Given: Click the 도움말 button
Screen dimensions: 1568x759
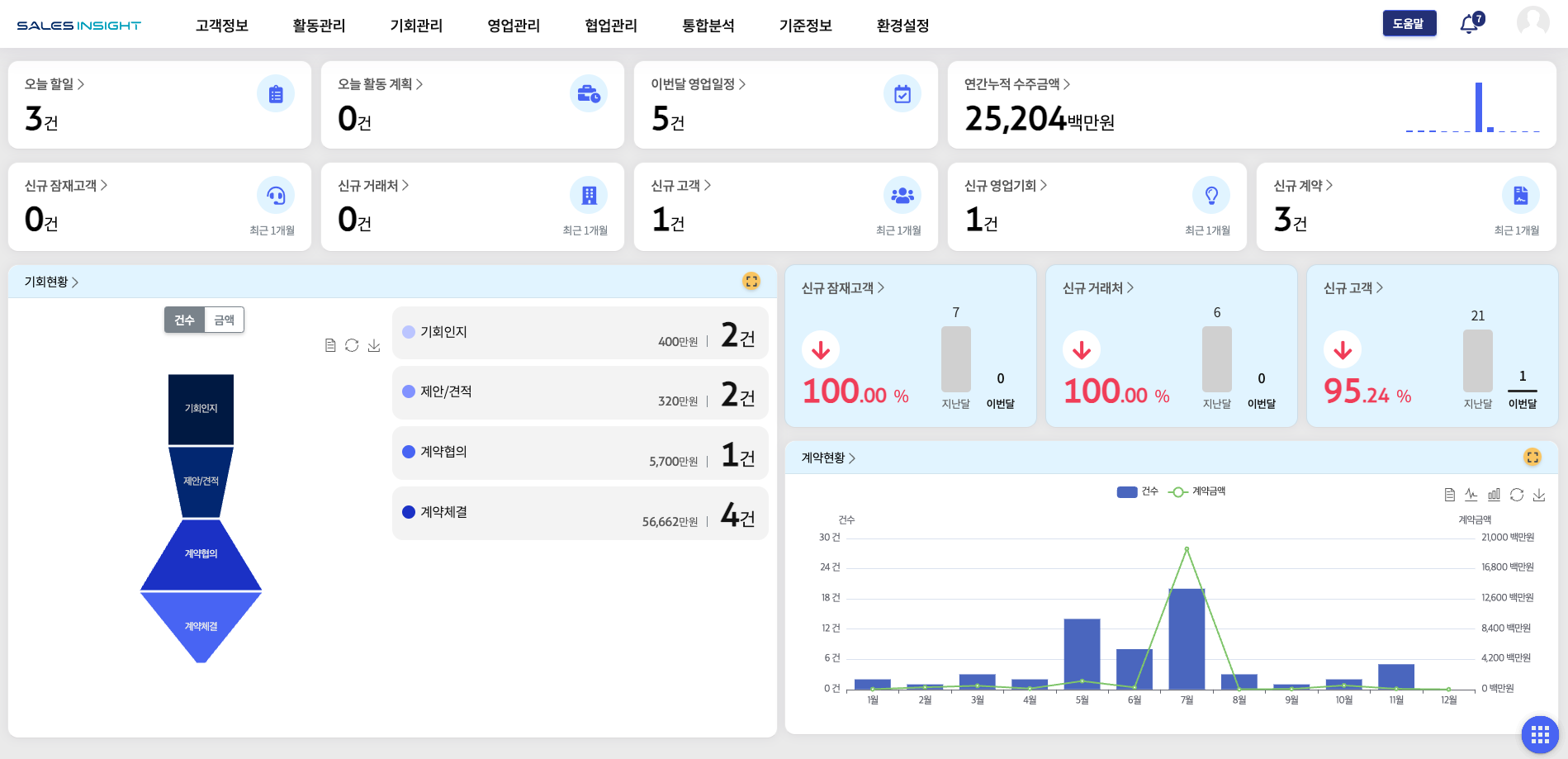Looking at the screenshot, I should click(x=1409, y=23).
